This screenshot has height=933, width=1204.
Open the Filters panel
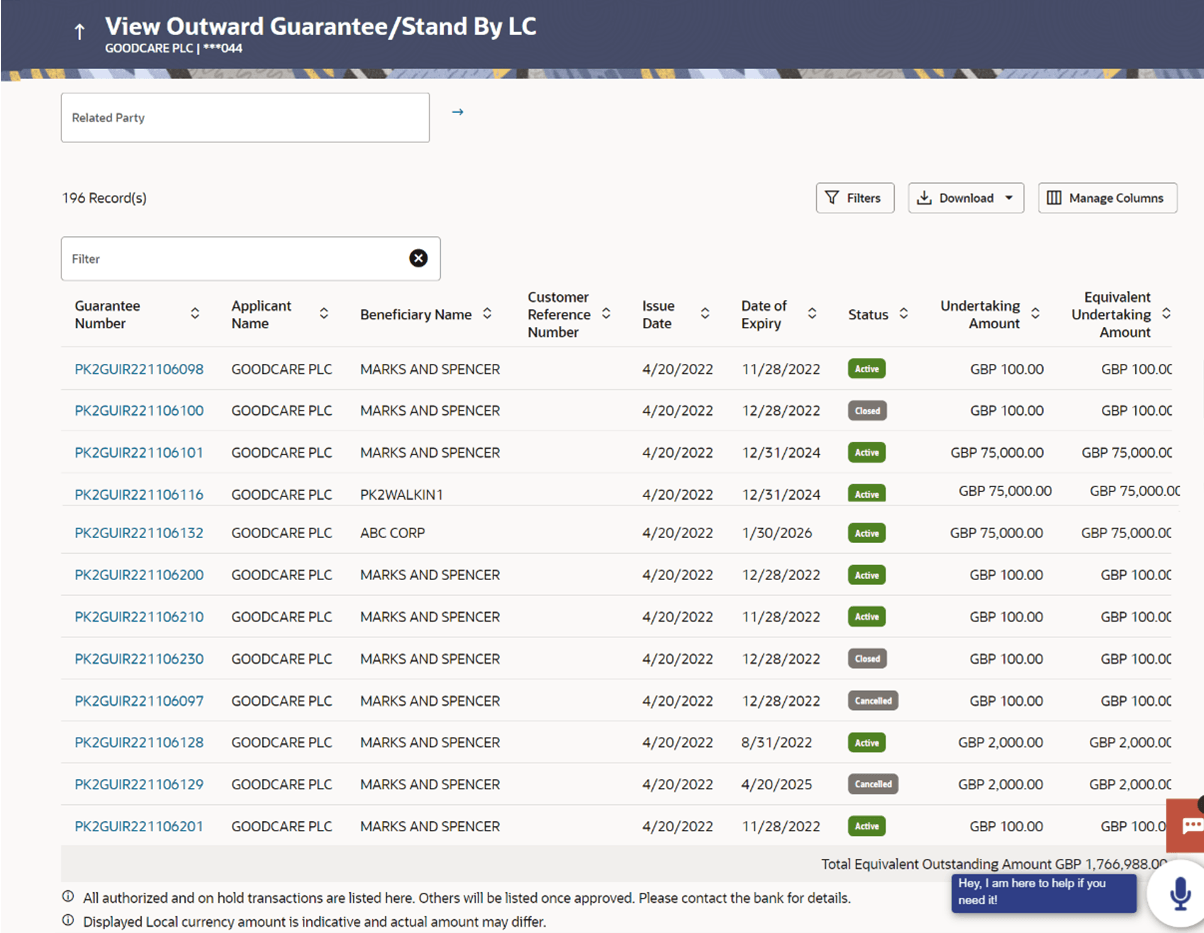(854, 198)
